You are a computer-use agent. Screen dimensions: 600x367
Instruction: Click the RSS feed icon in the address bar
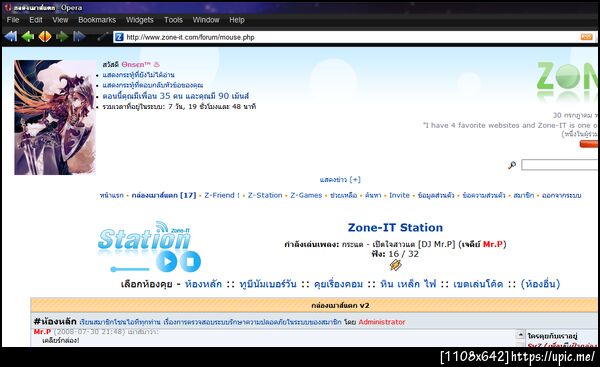click(587, 37)
